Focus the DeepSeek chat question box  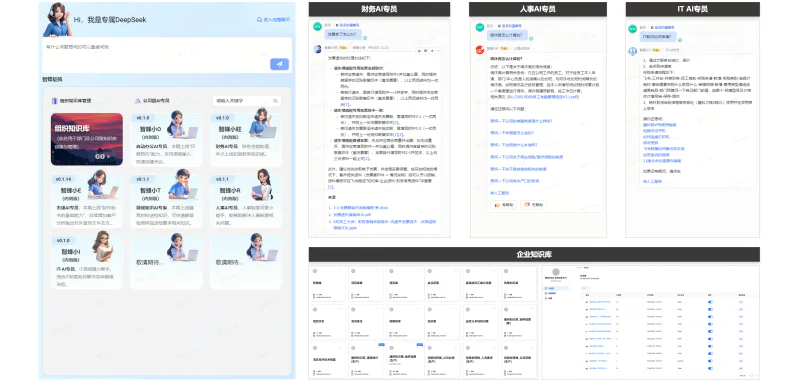tap(167, 55)
